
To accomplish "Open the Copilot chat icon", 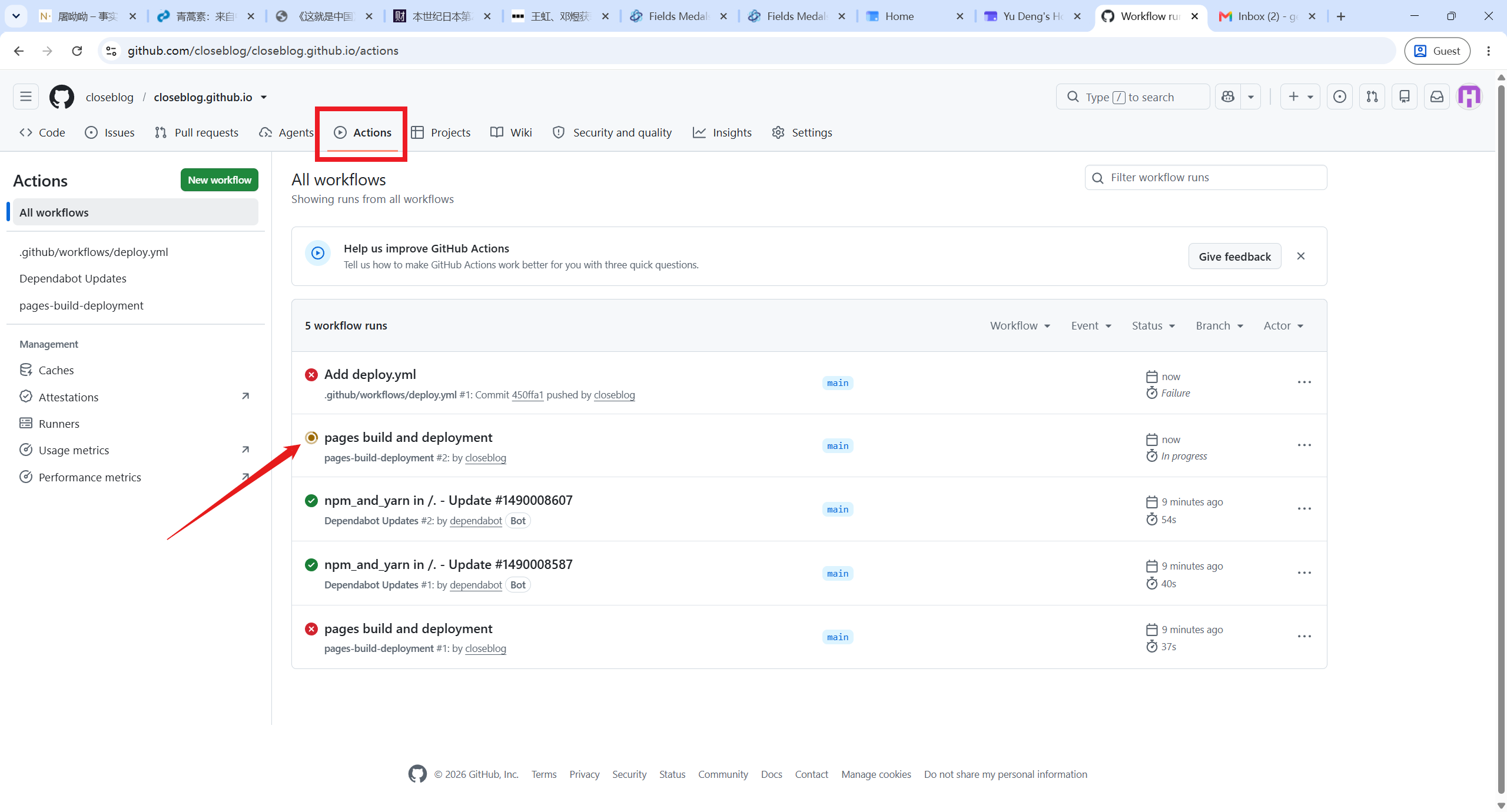I will (1228, 96).
